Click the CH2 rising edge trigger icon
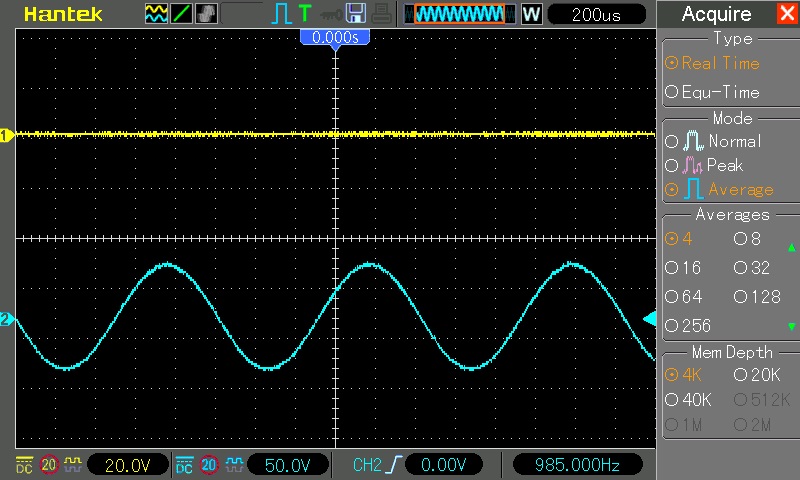800x480 pixels. (x=397, y=465)
